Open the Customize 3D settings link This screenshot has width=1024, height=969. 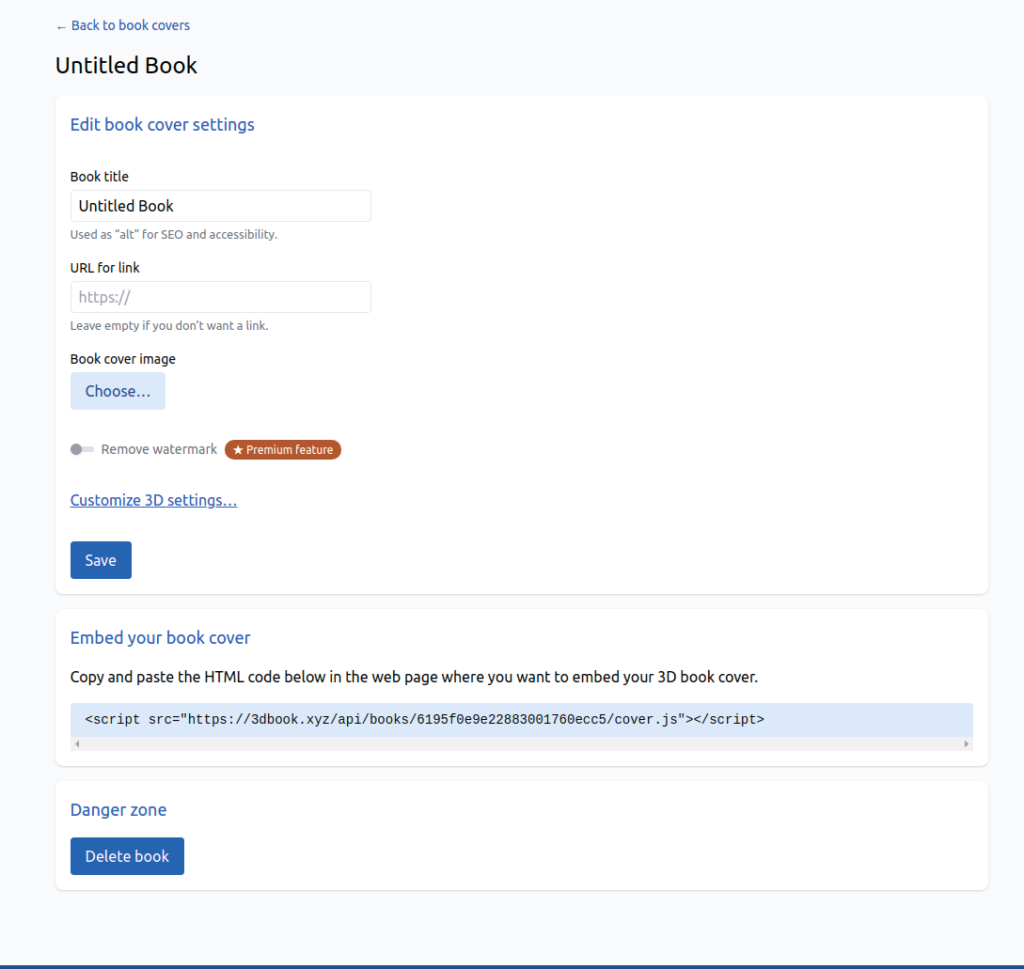pyautogui.click(x=153, y=500)
